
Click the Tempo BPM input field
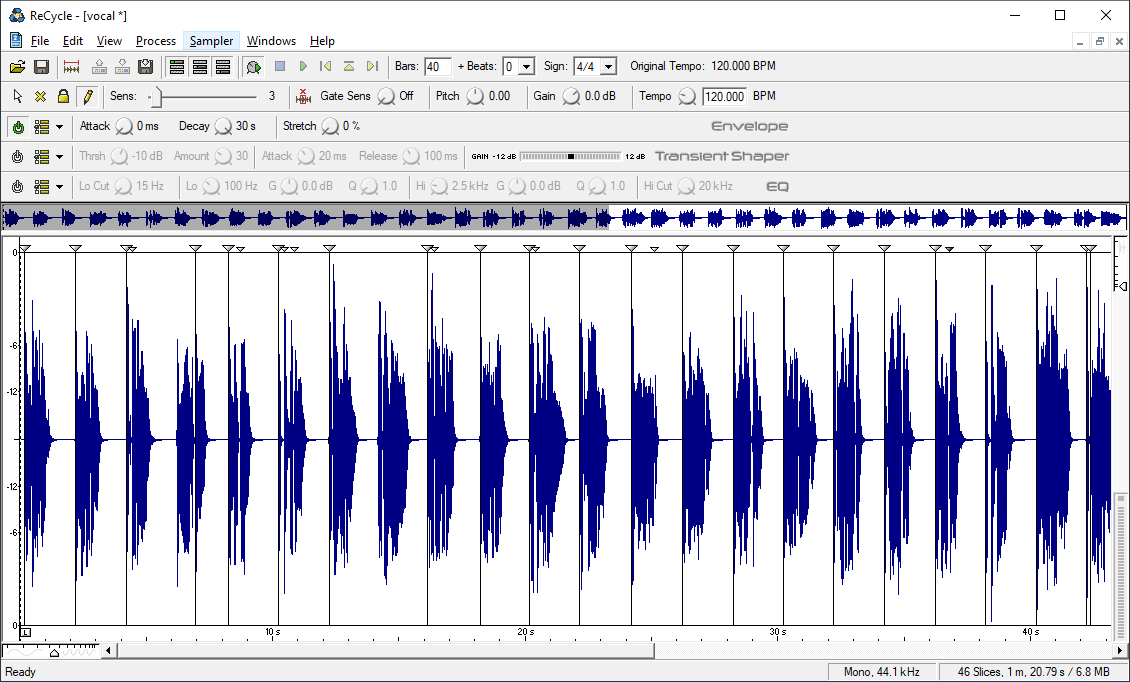click(724, 97)
